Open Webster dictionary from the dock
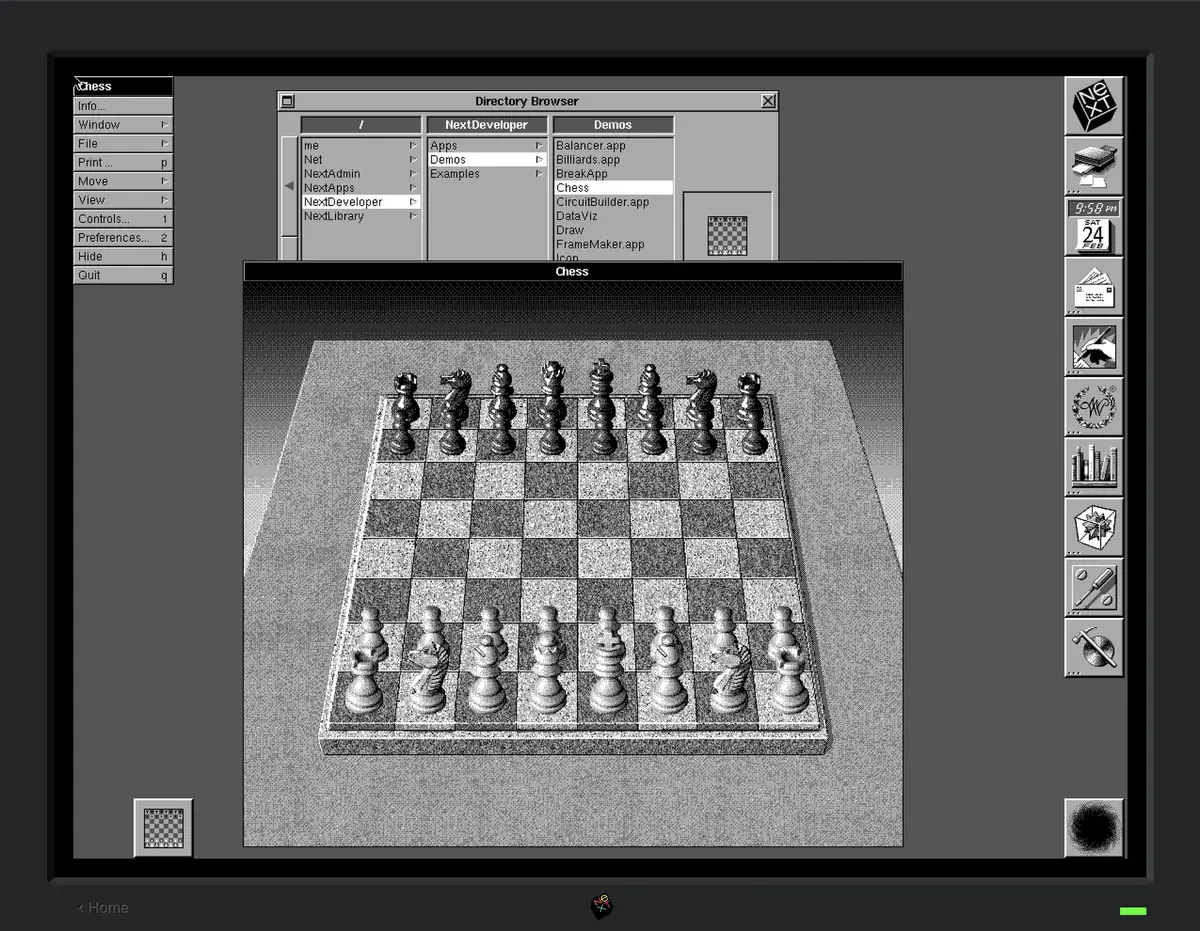 pos(1094,408)
